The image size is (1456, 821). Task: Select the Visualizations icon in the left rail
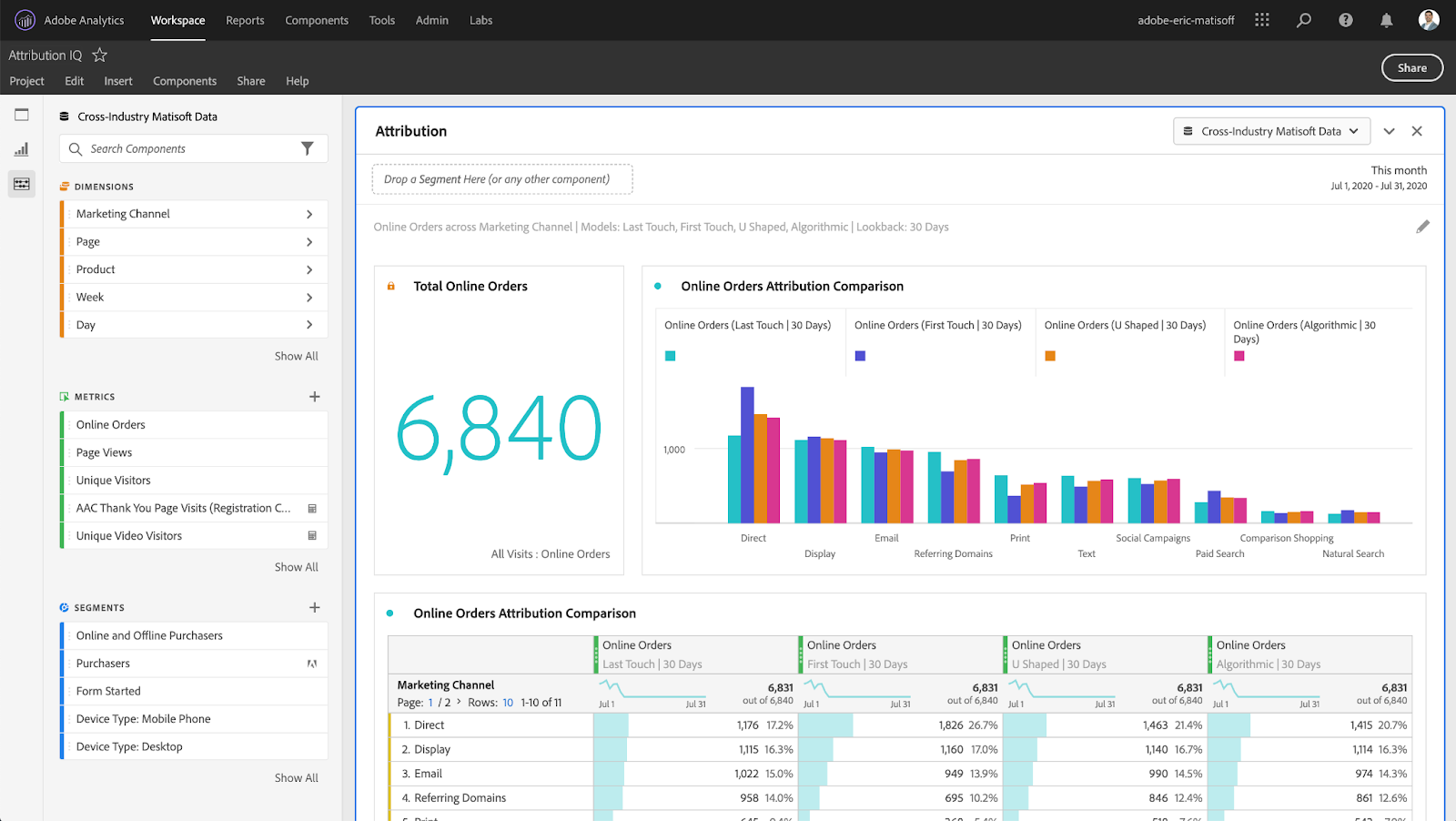coord(21,148)
